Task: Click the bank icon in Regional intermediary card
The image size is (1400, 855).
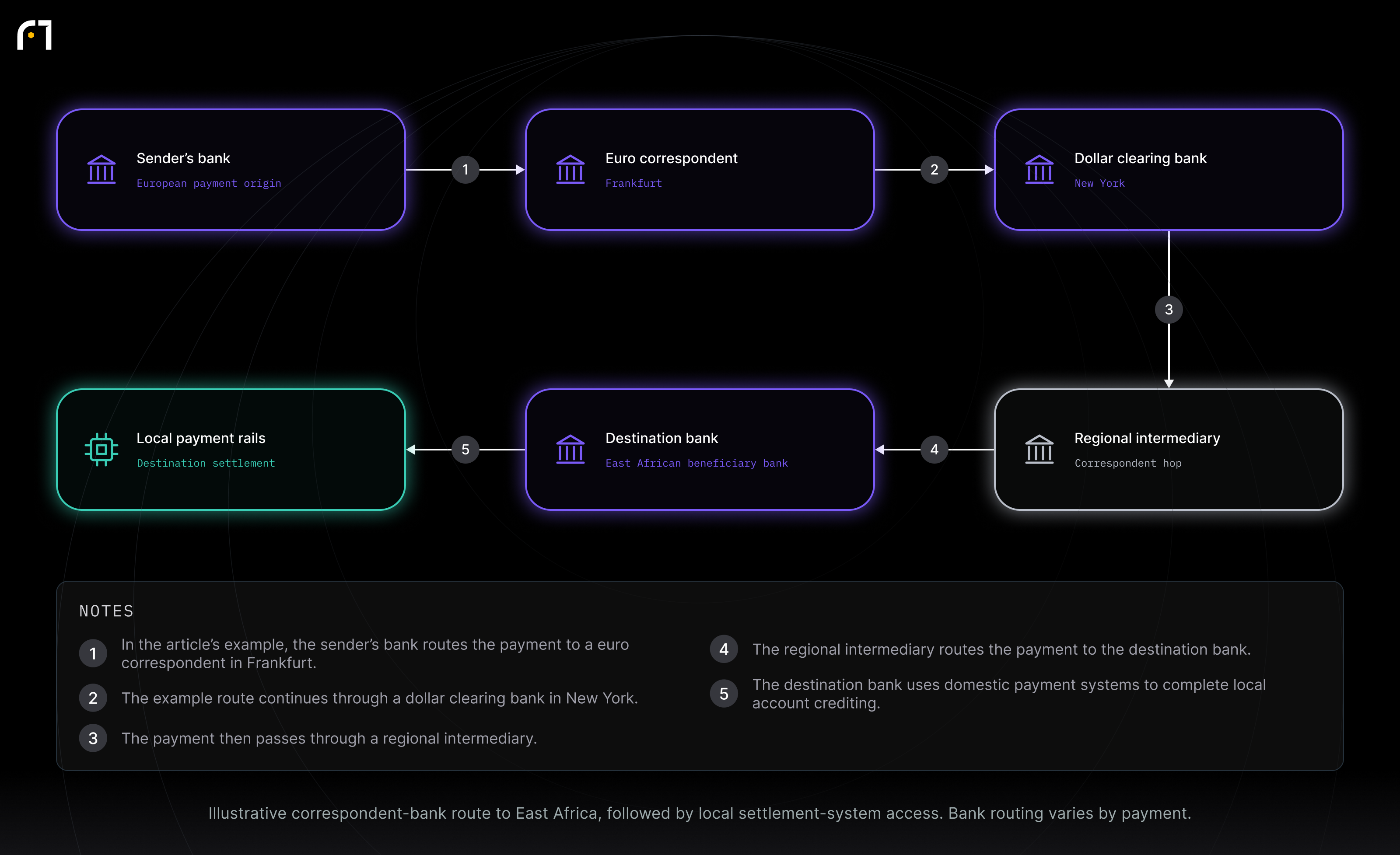Action: 1039,450
